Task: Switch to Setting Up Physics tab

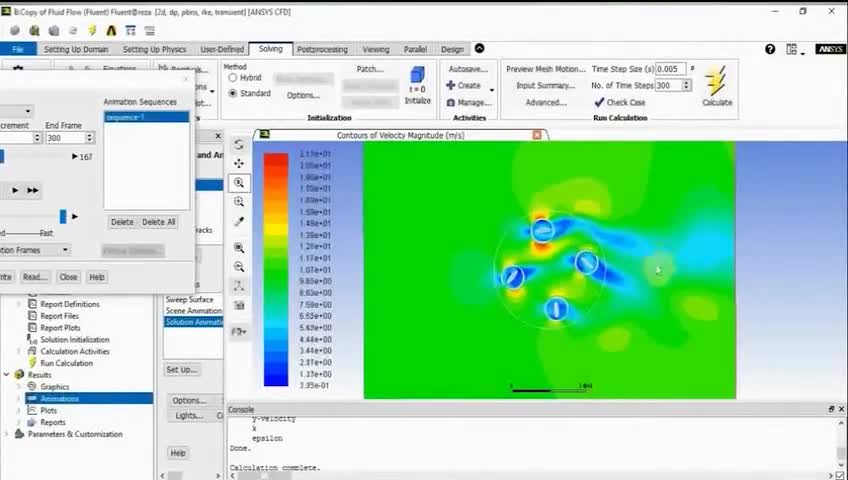Action: click(154, 49)
